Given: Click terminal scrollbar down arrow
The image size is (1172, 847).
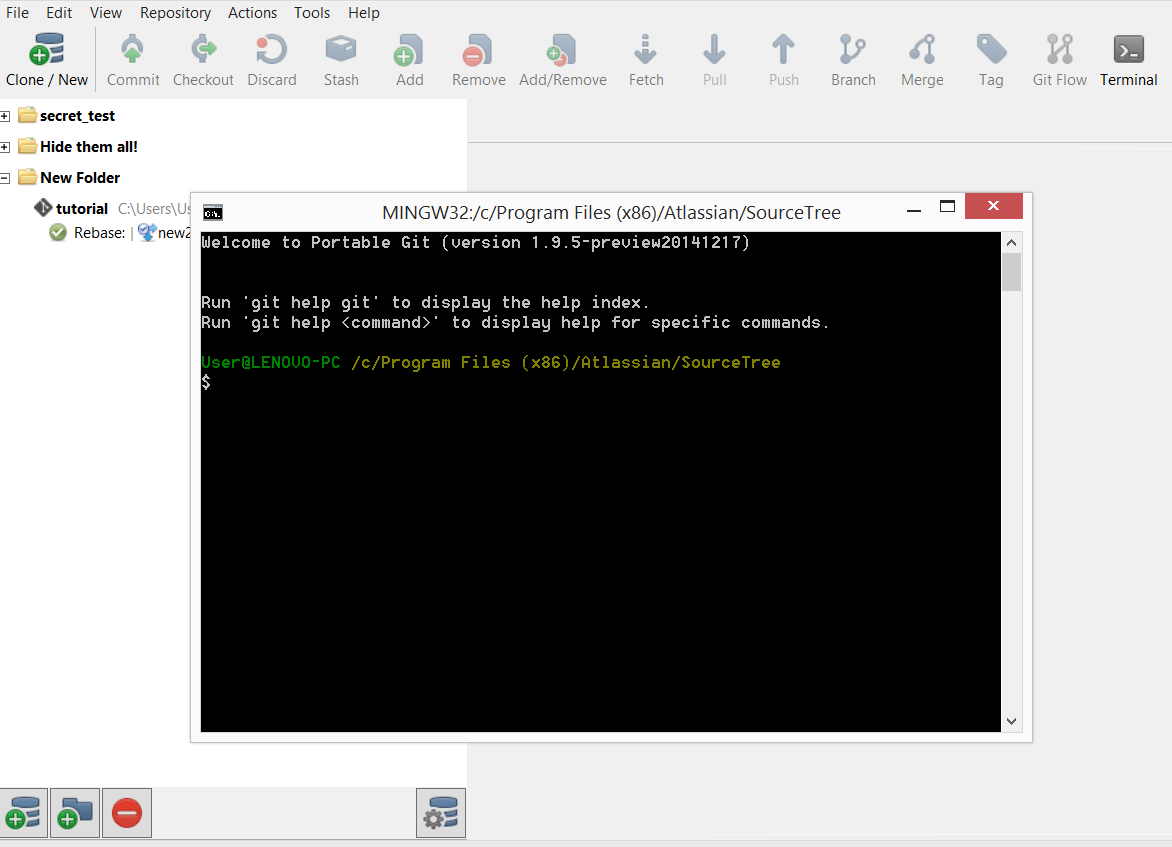Looking at the screenshot, I should (1011, 721).
